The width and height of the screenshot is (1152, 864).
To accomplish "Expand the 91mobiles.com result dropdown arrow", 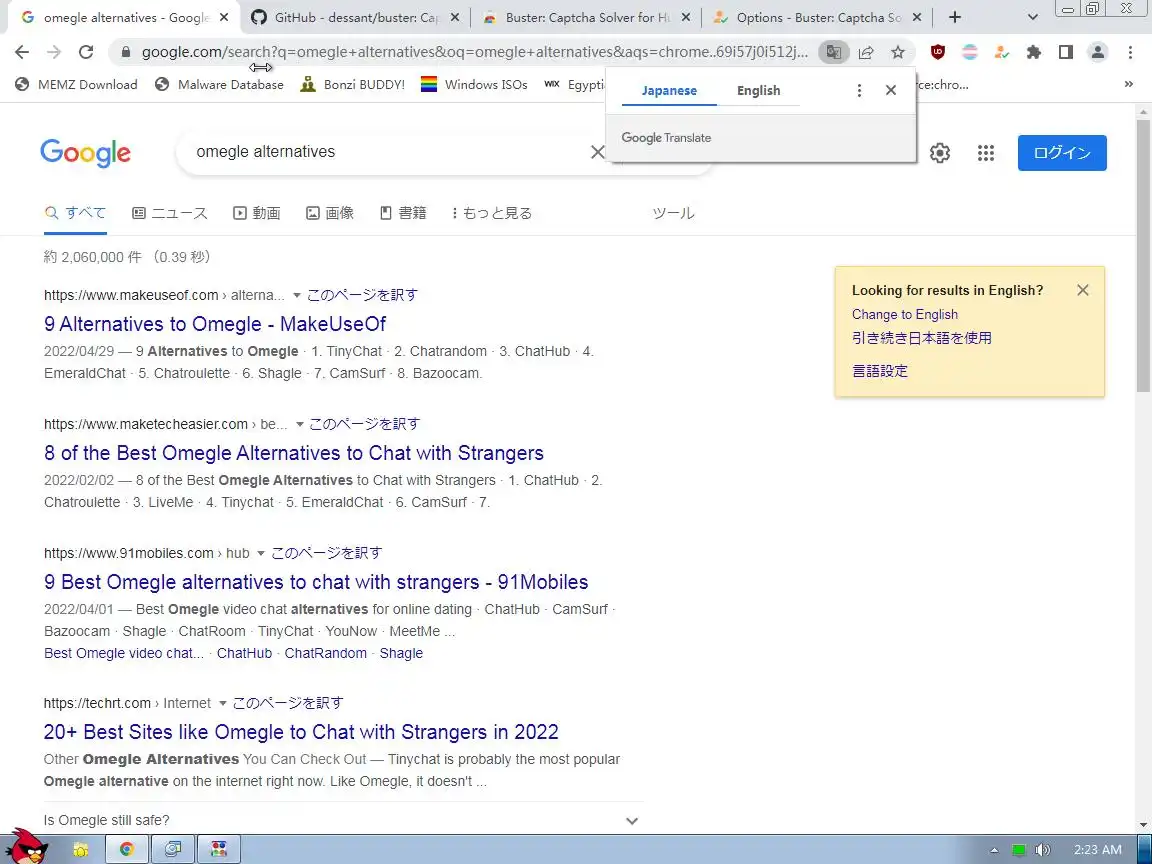I will (261, 553).
